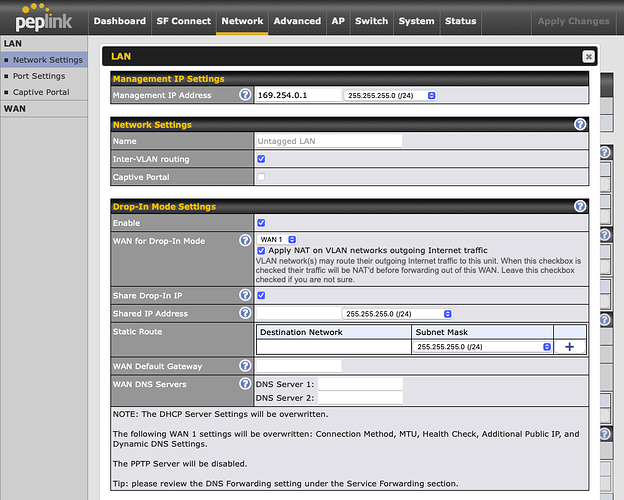This screenshot has height=500, width=624.
Task: Open help icon for Network Settings section
Action: coord(580,125)
